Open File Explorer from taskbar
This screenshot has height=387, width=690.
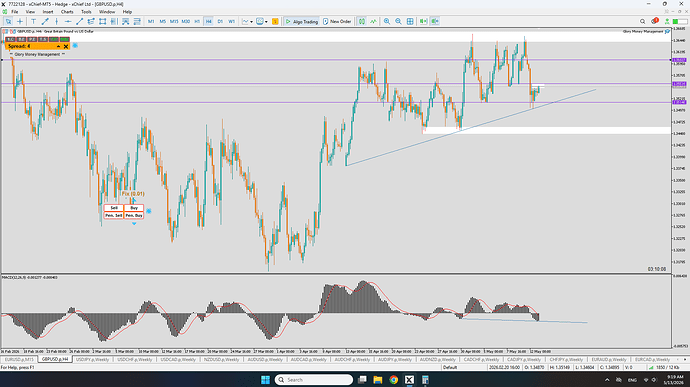click(x=378, y=380)
